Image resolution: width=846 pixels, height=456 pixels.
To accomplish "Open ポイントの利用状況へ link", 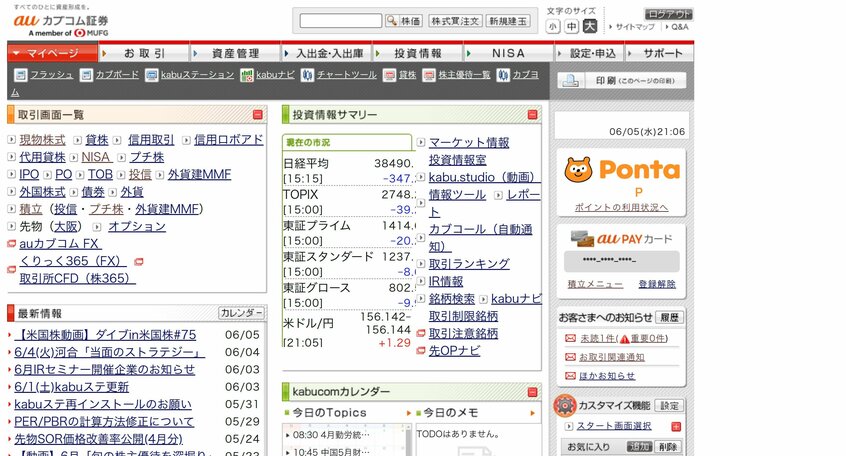I will [x=621, y=207].
